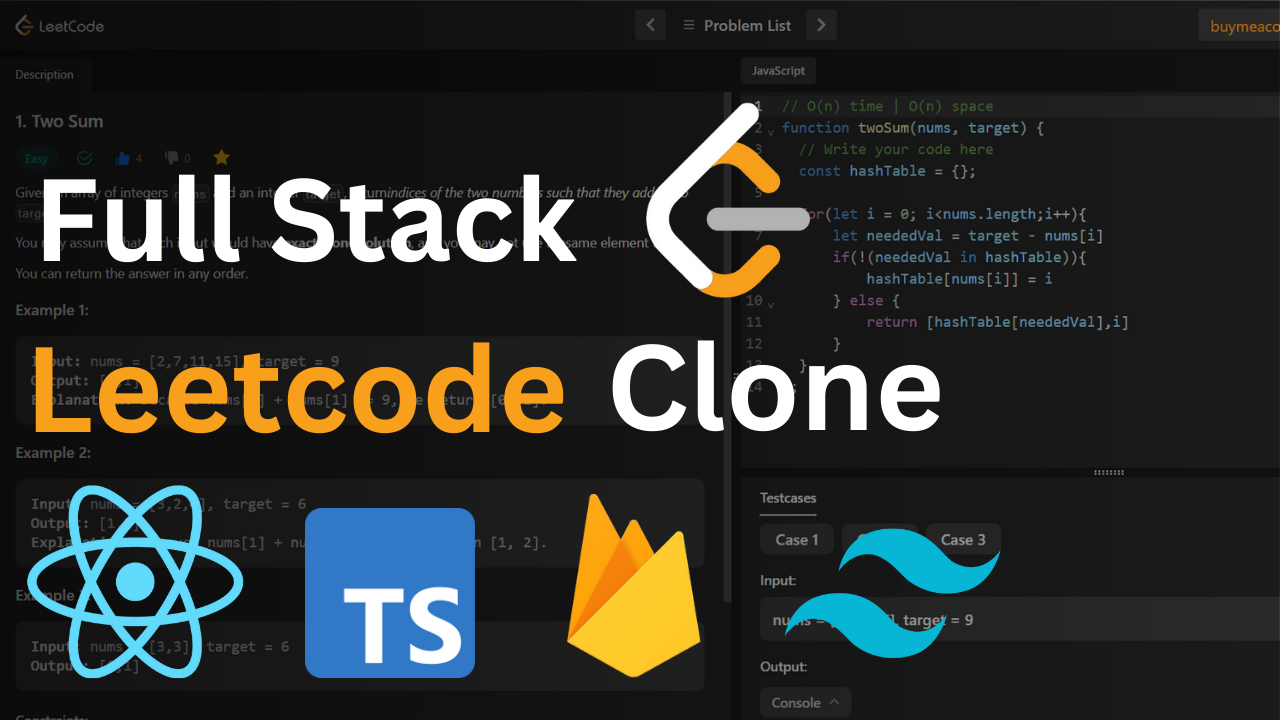The image size is (1280, 720).
Task: Select the Case 1 testcase
Action: tap(797, 540)
